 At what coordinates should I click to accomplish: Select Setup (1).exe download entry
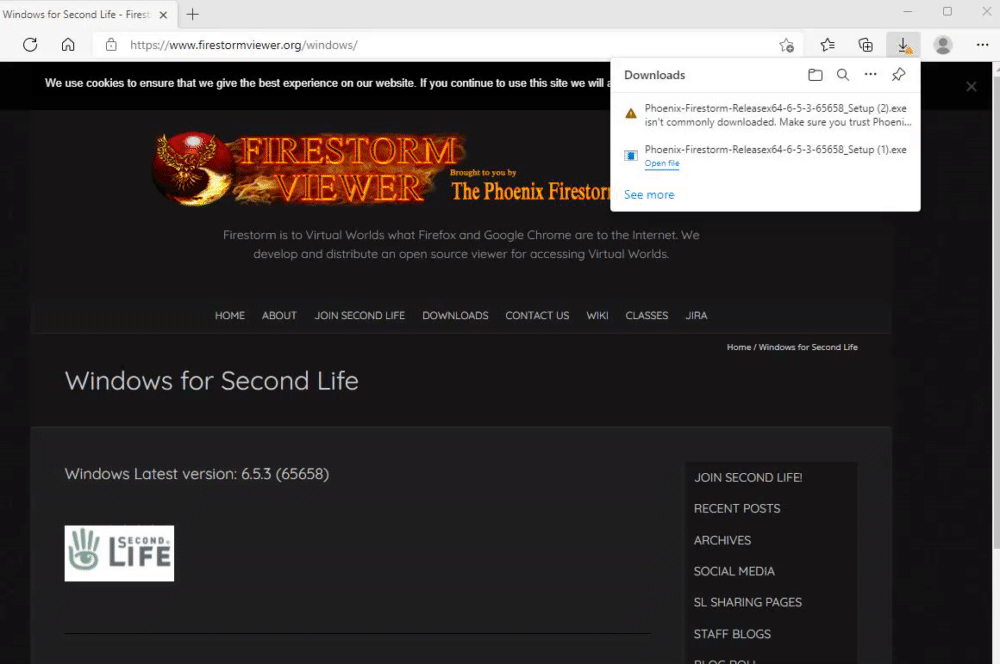pyautogui.click(x=765, y=156)
